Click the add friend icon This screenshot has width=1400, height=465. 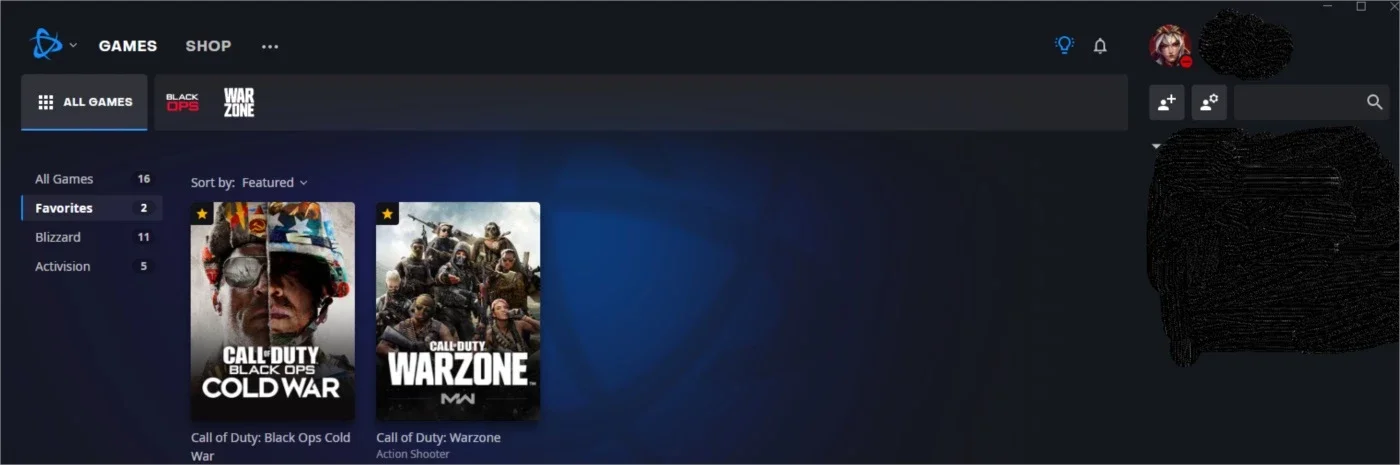[x=1167, y=102]
